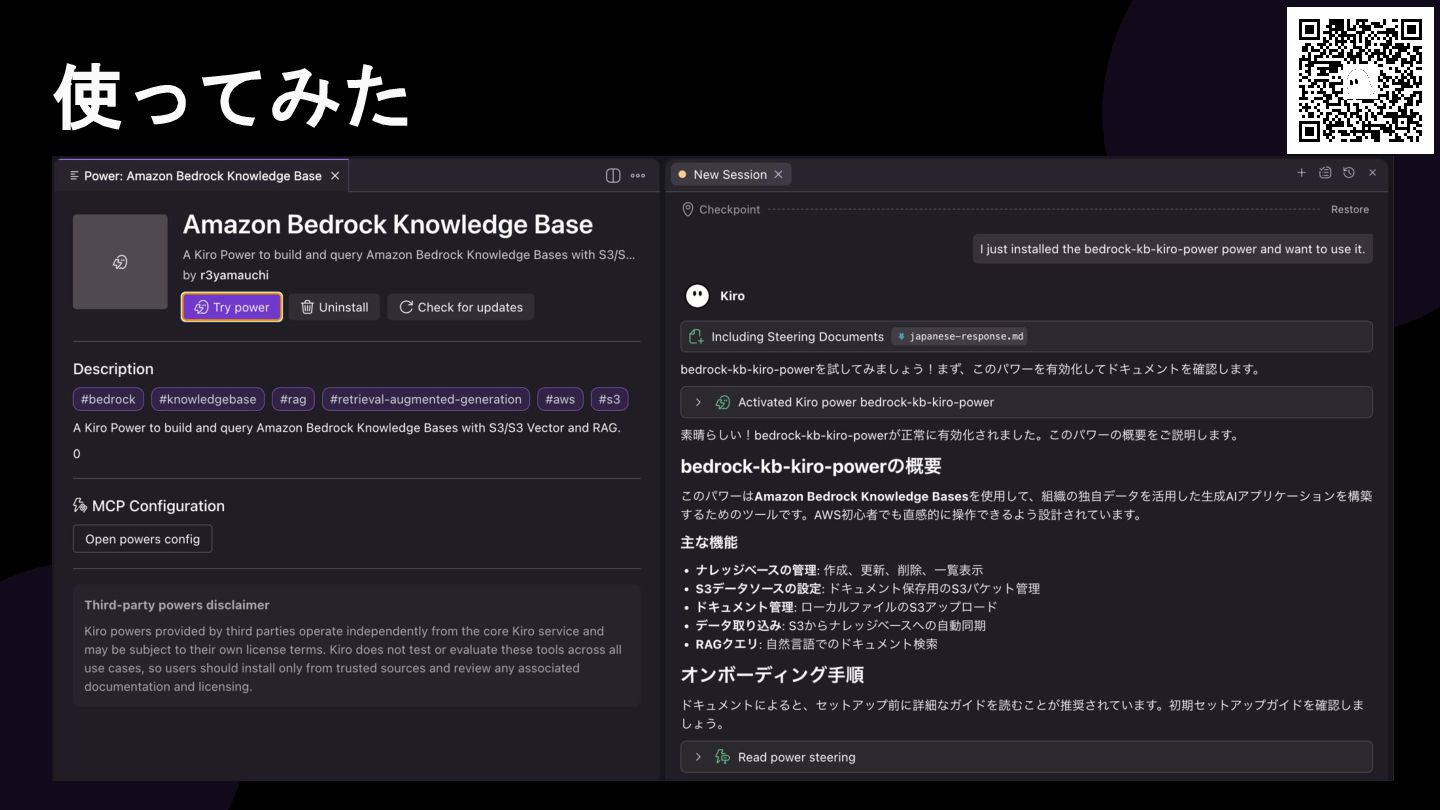Click the MCP Configuration heading icon
1440x810 pixels.
point(81,506)
